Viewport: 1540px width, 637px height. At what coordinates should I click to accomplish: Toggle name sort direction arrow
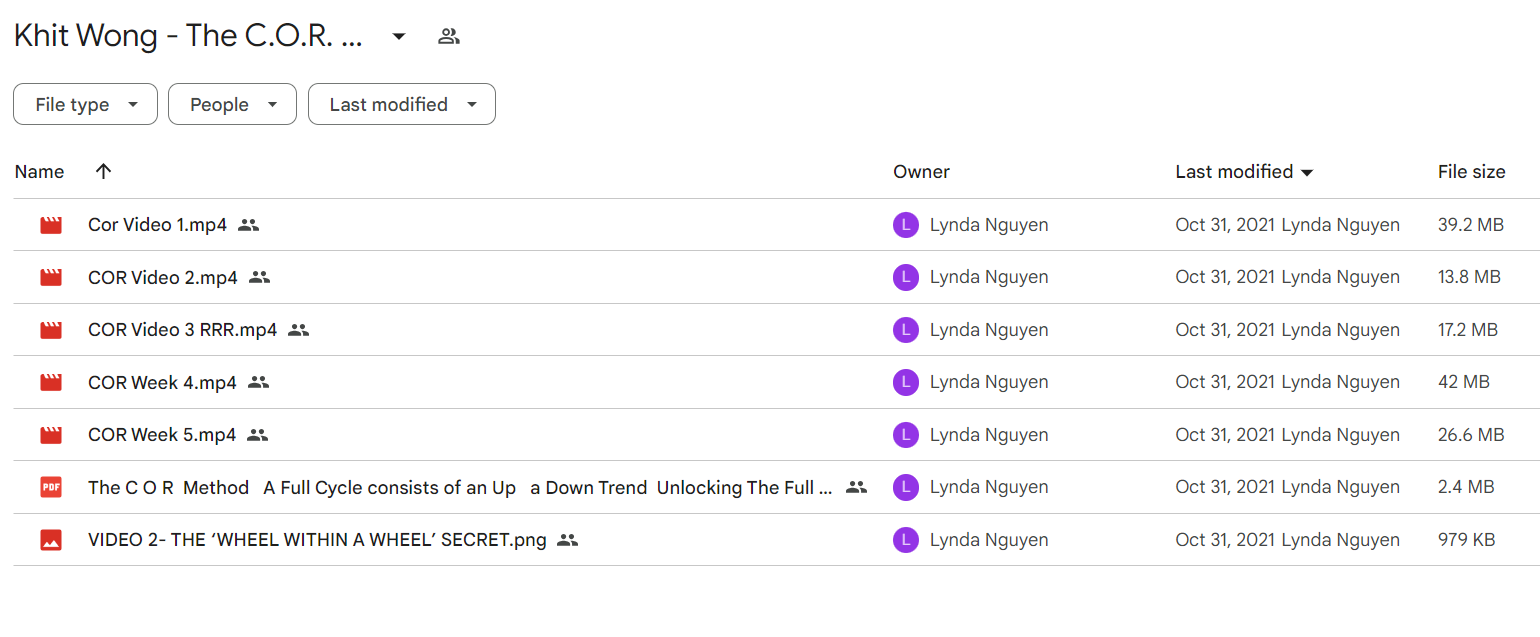tap(103, 171)
